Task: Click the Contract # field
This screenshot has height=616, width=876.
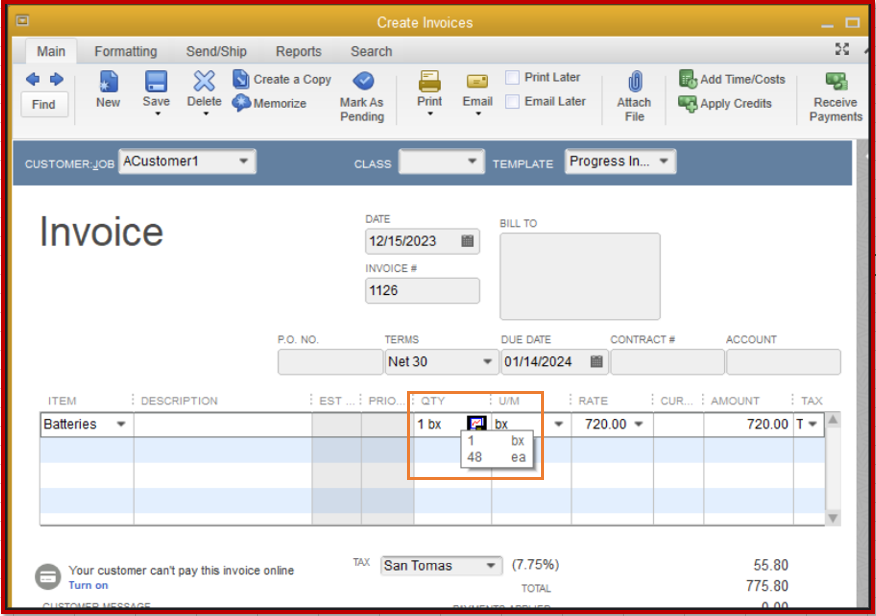Action: click(x=668, y=362)
